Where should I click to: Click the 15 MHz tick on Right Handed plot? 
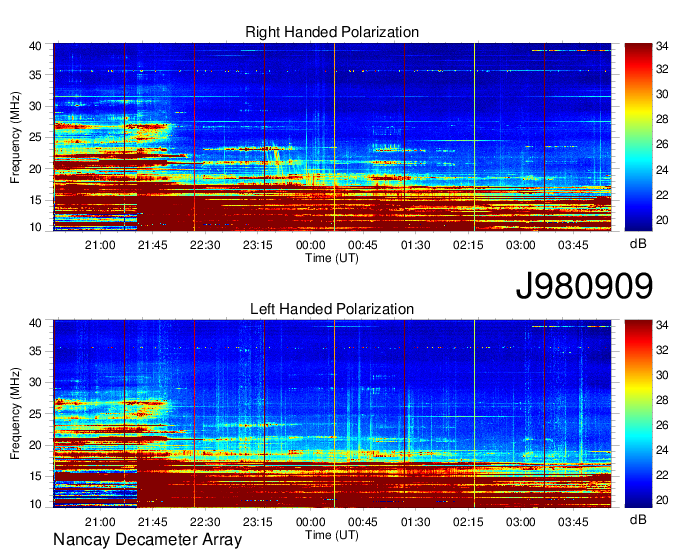35,200
